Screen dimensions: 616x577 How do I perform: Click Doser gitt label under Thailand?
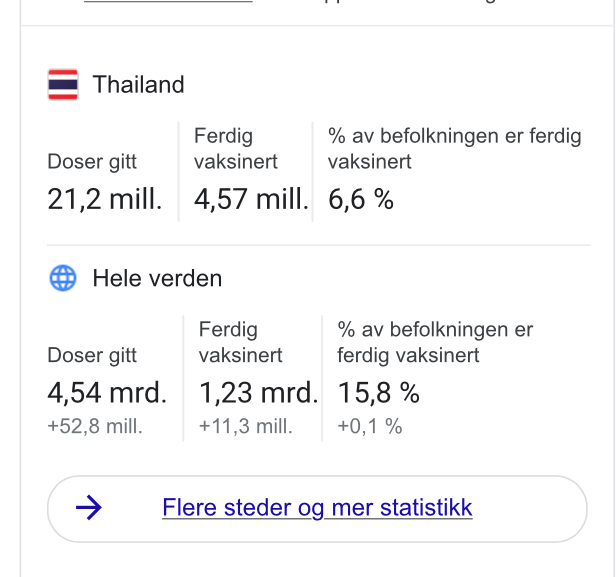coord(92,161)
